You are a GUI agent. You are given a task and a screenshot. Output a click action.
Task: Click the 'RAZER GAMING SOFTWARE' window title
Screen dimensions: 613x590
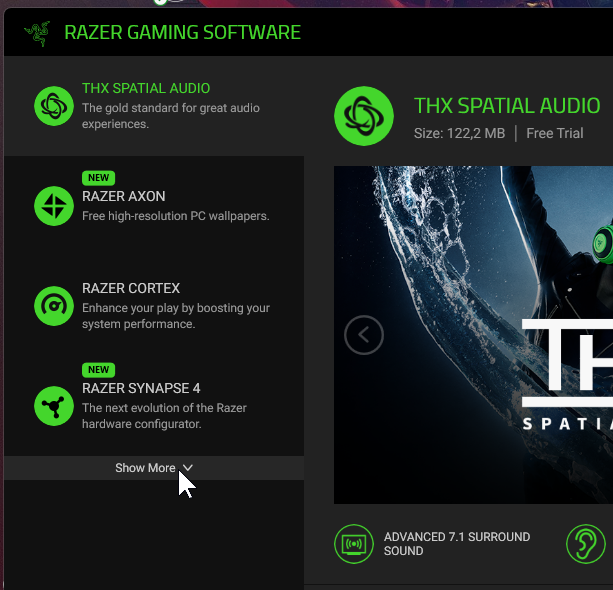[183, 32]
